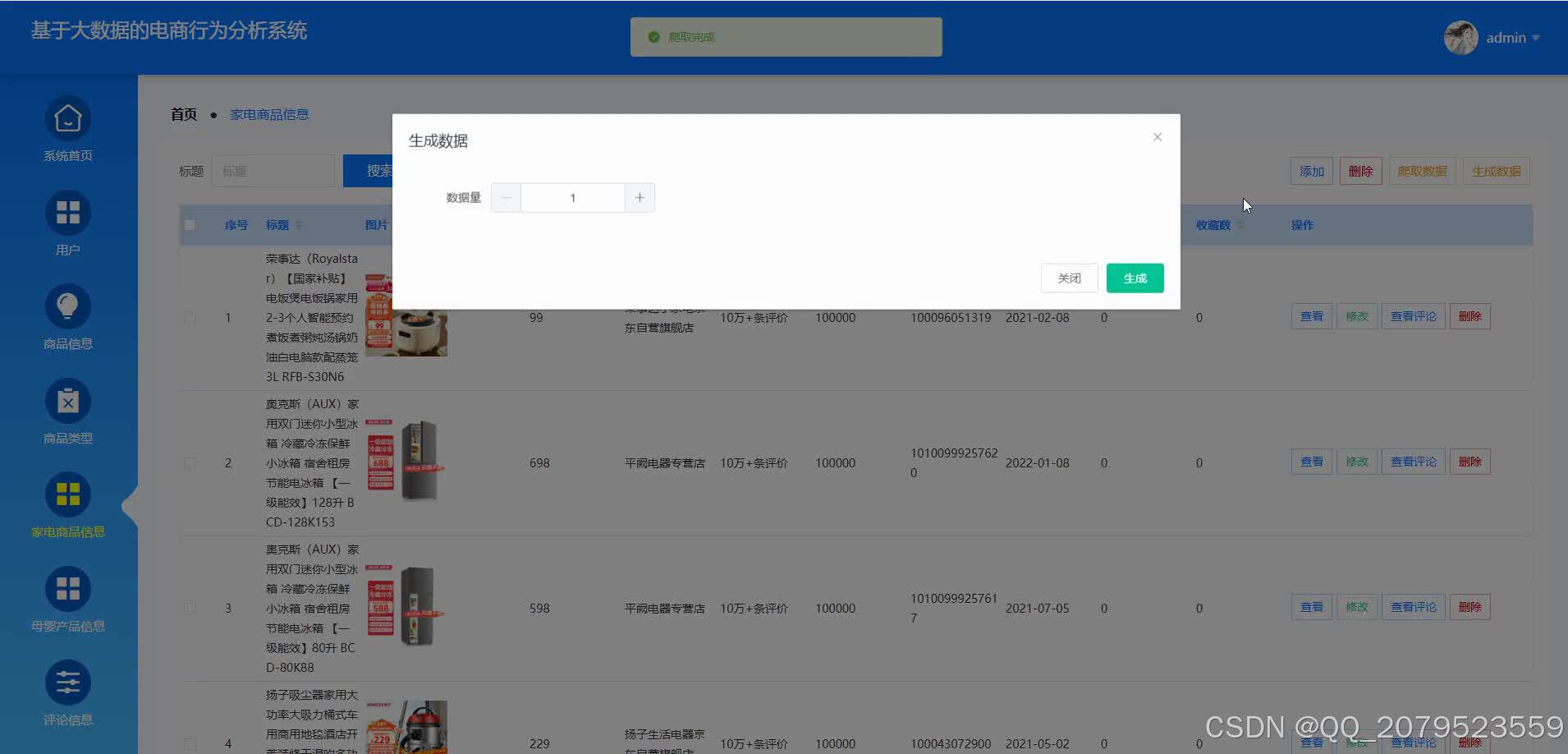Click date cell 2022-01-08

pyautogui.click(x=1037, y=463)
